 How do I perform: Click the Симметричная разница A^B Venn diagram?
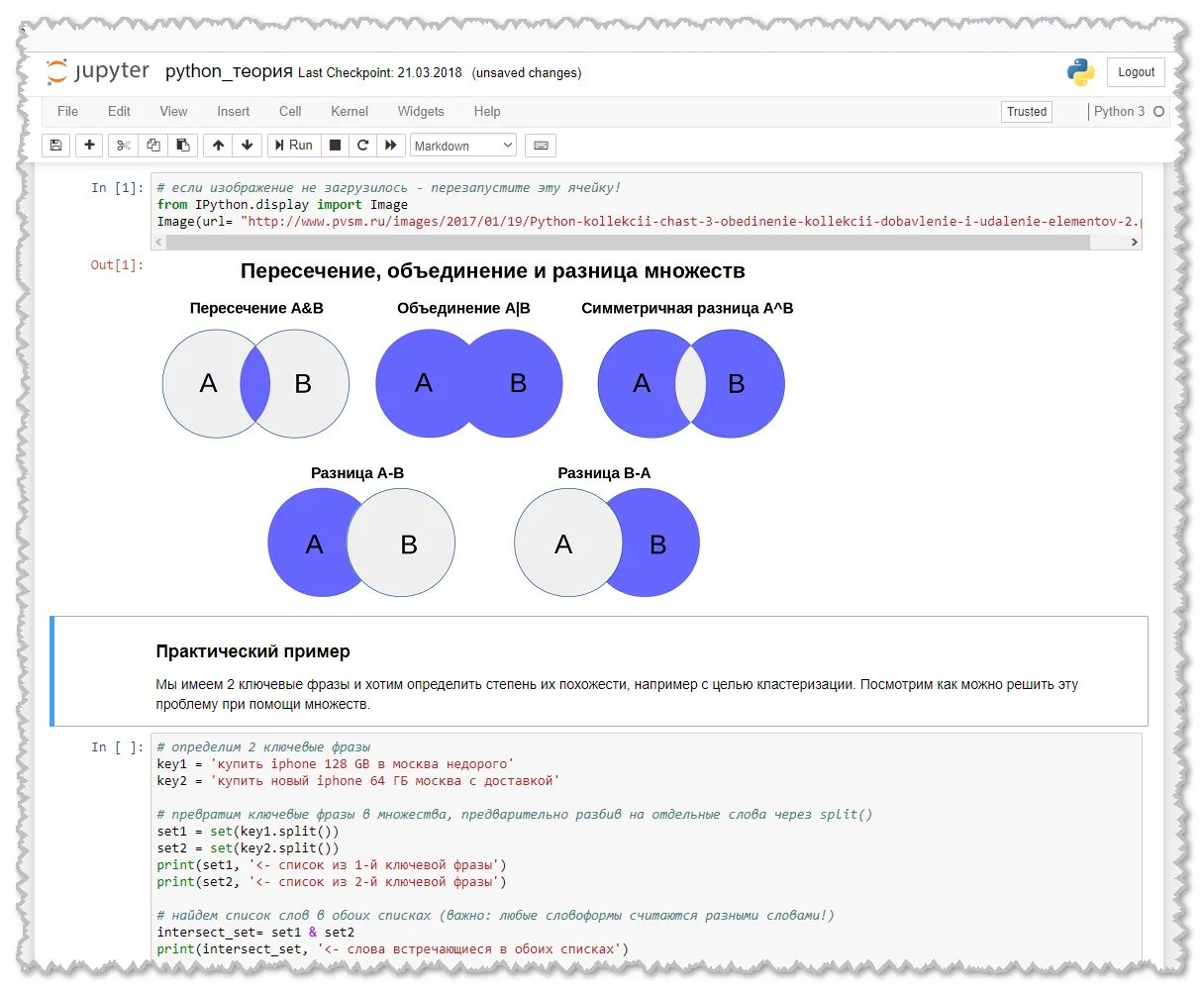pos(691,384)
